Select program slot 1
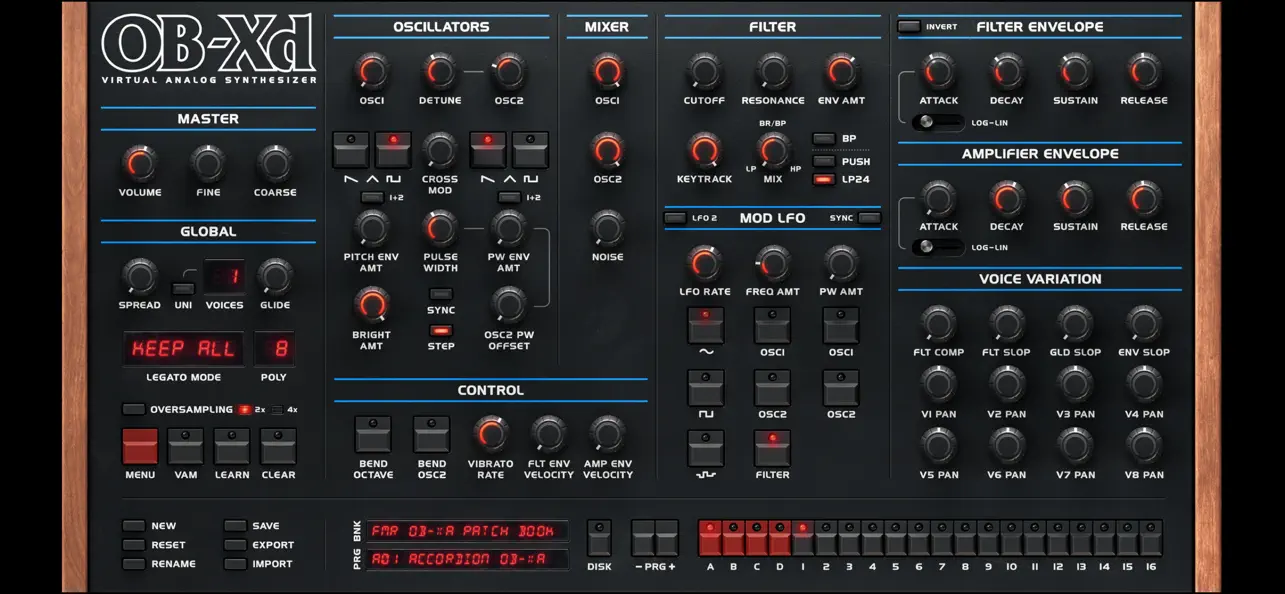Screen dimensions: 1285x594 [803, 537]
